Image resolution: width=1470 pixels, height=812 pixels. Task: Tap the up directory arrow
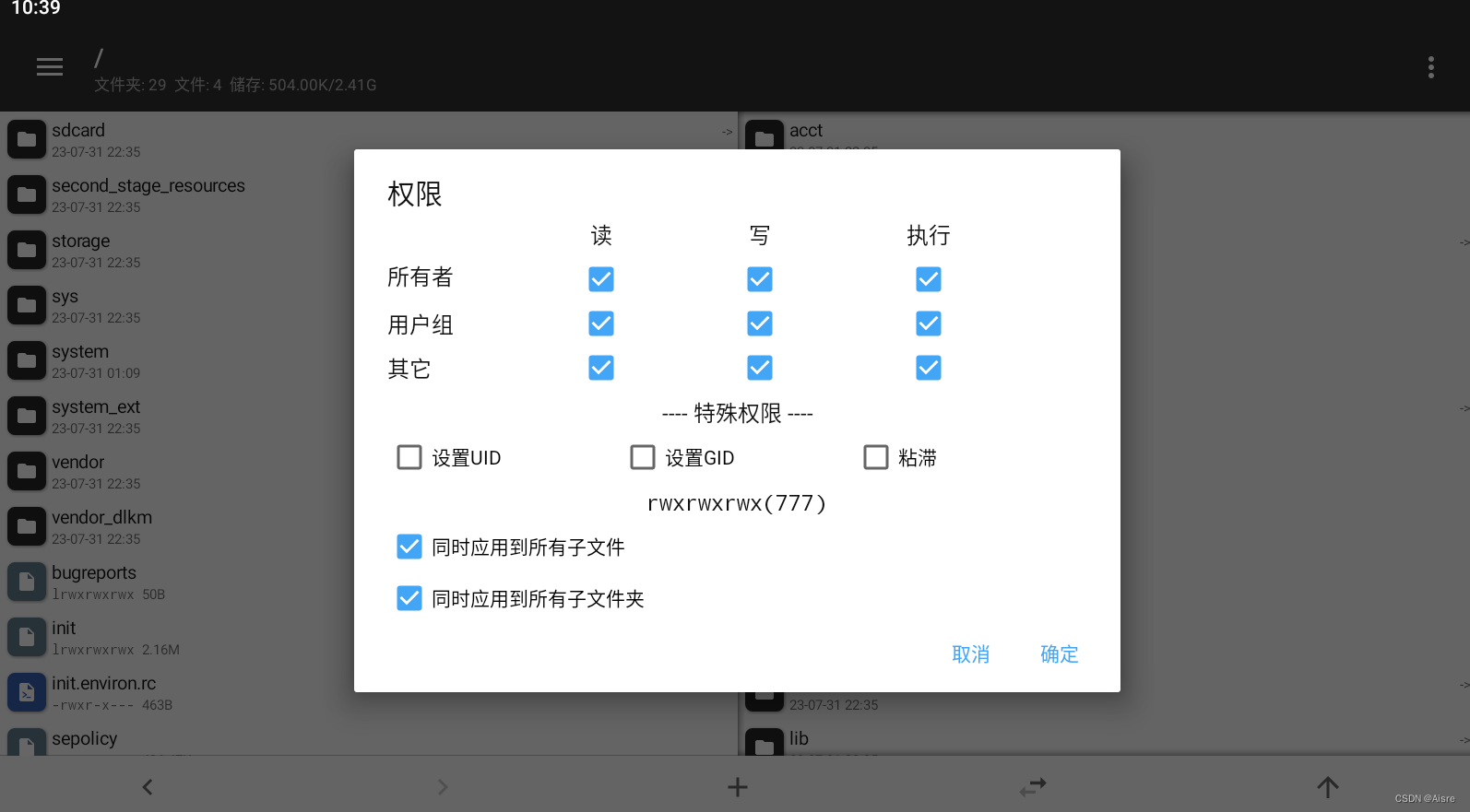[x=1327, y=786]
